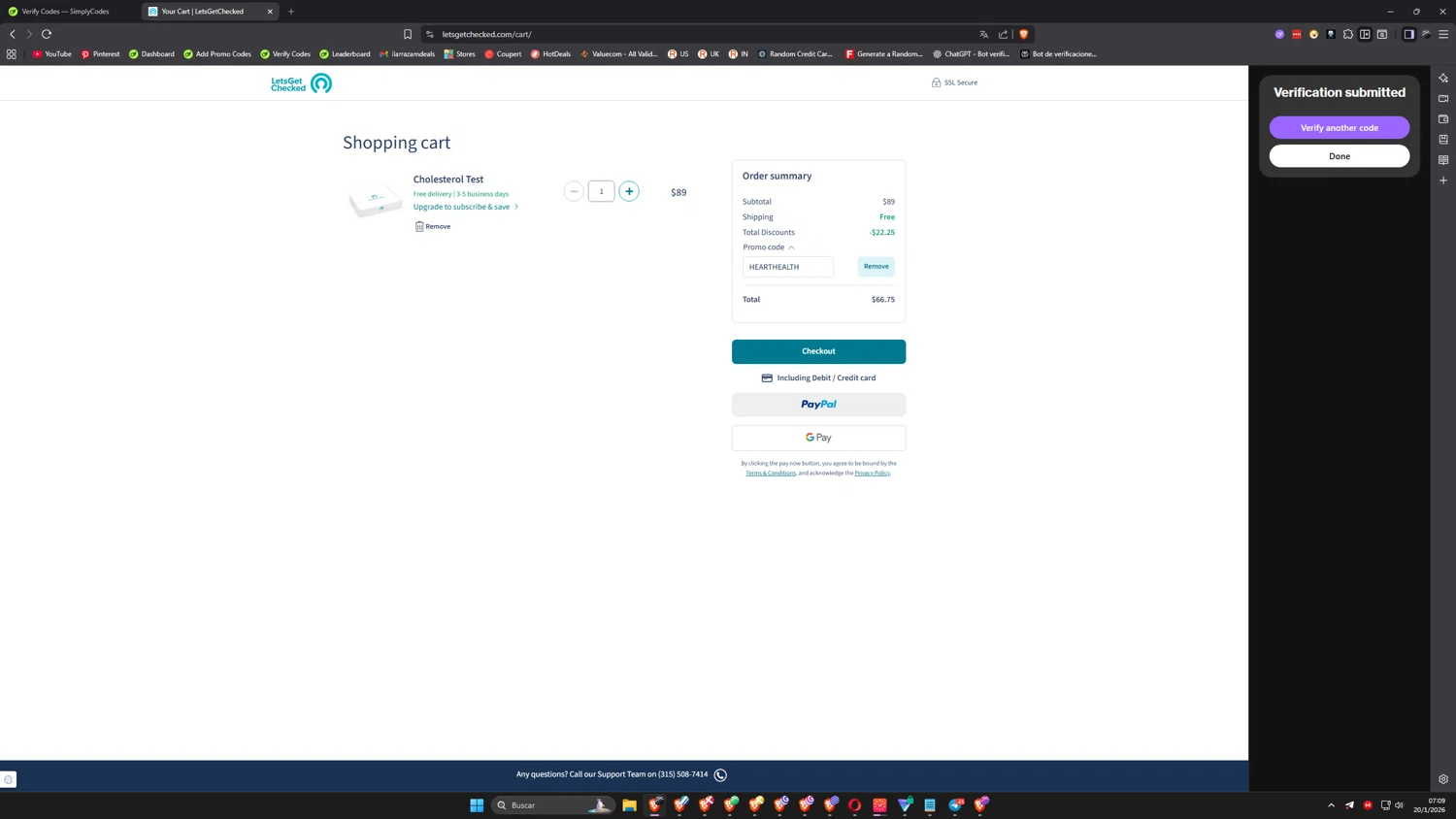Click the Brave Shields lion icon
Viewport: 1456px width, 819px height.
click(1023, 34)
